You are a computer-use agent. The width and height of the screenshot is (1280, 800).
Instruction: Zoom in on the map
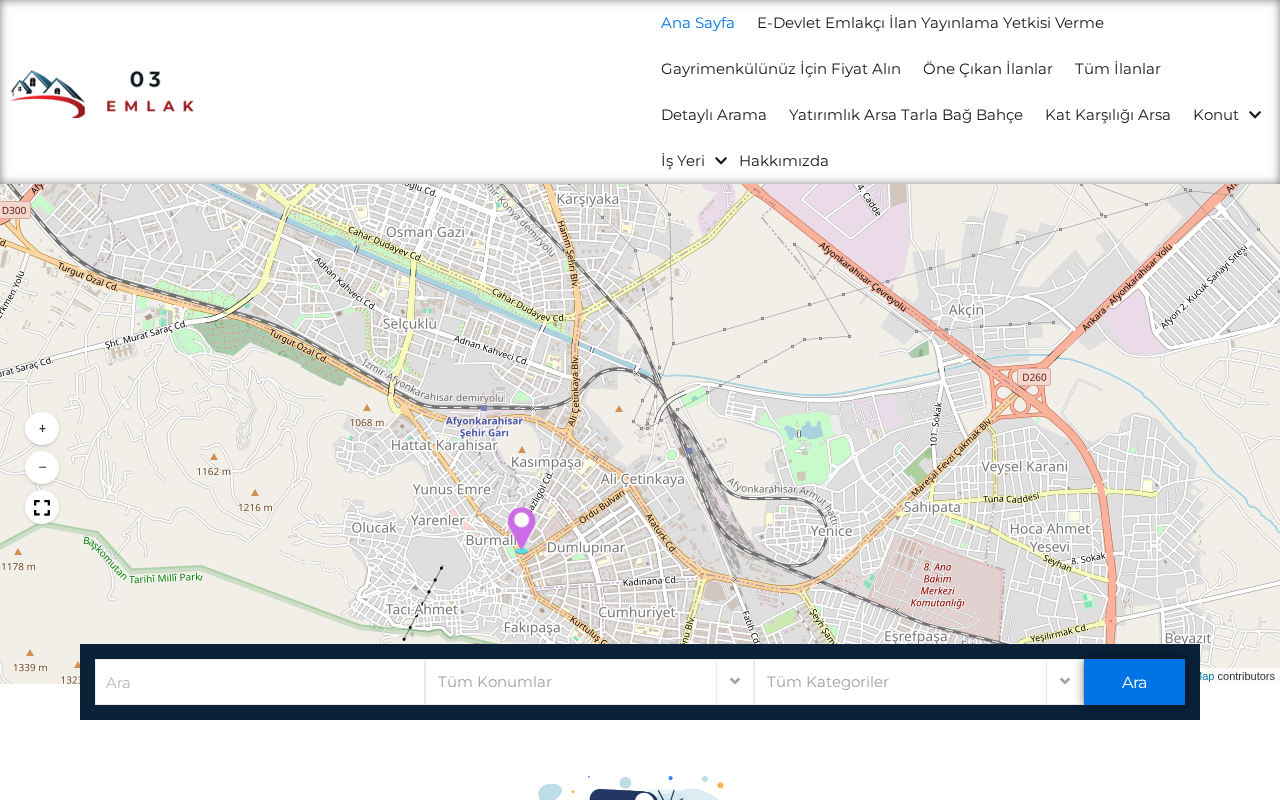tap(42, 428)
